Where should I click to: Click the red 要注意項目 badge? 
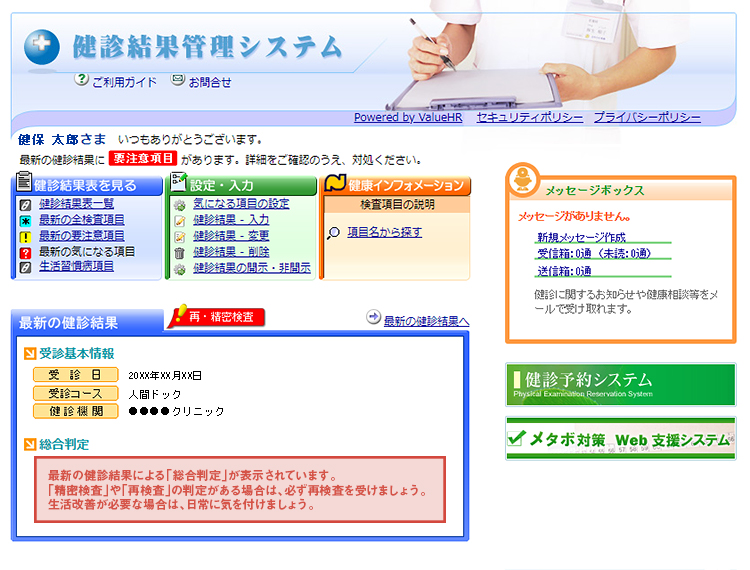pos(143,158)
